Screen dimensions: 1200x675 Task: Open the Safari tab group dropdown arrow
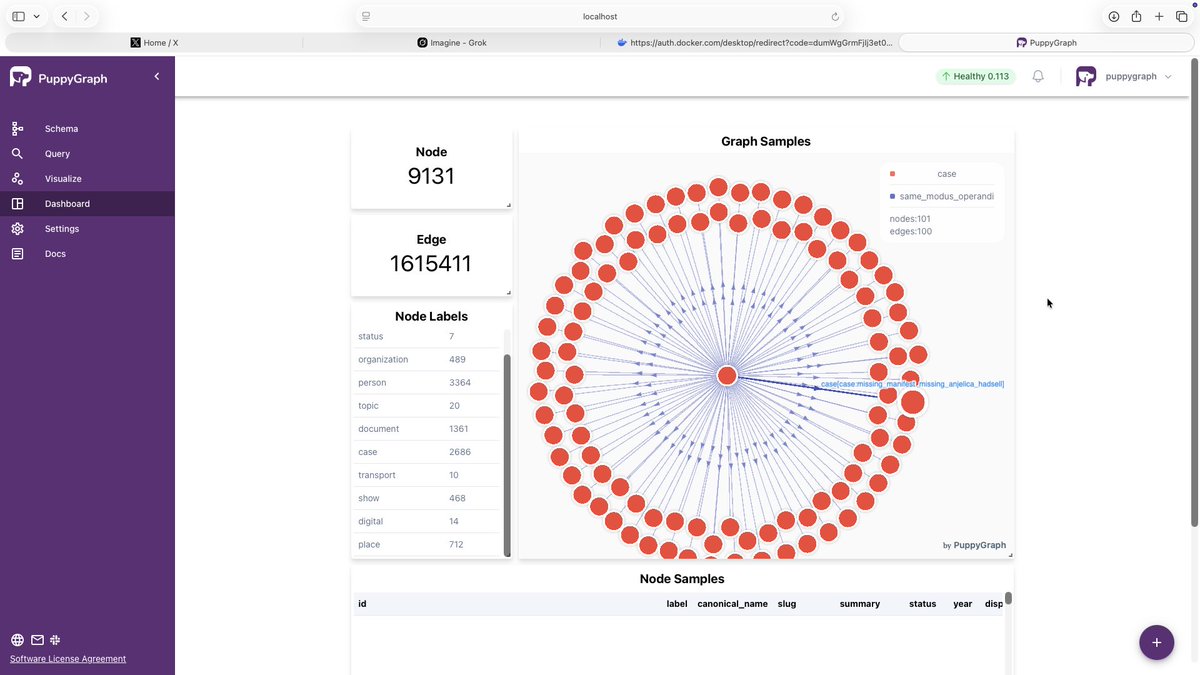(x=37, y=17)
